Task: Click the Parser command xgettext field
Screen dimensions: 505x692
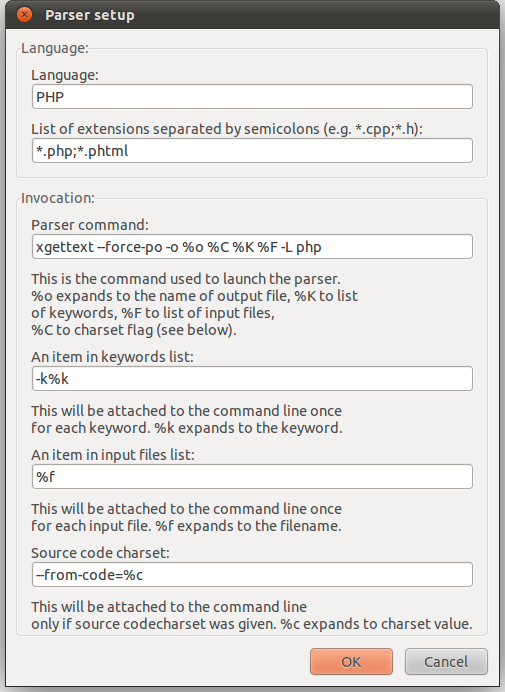Action: tap(252, 247)
